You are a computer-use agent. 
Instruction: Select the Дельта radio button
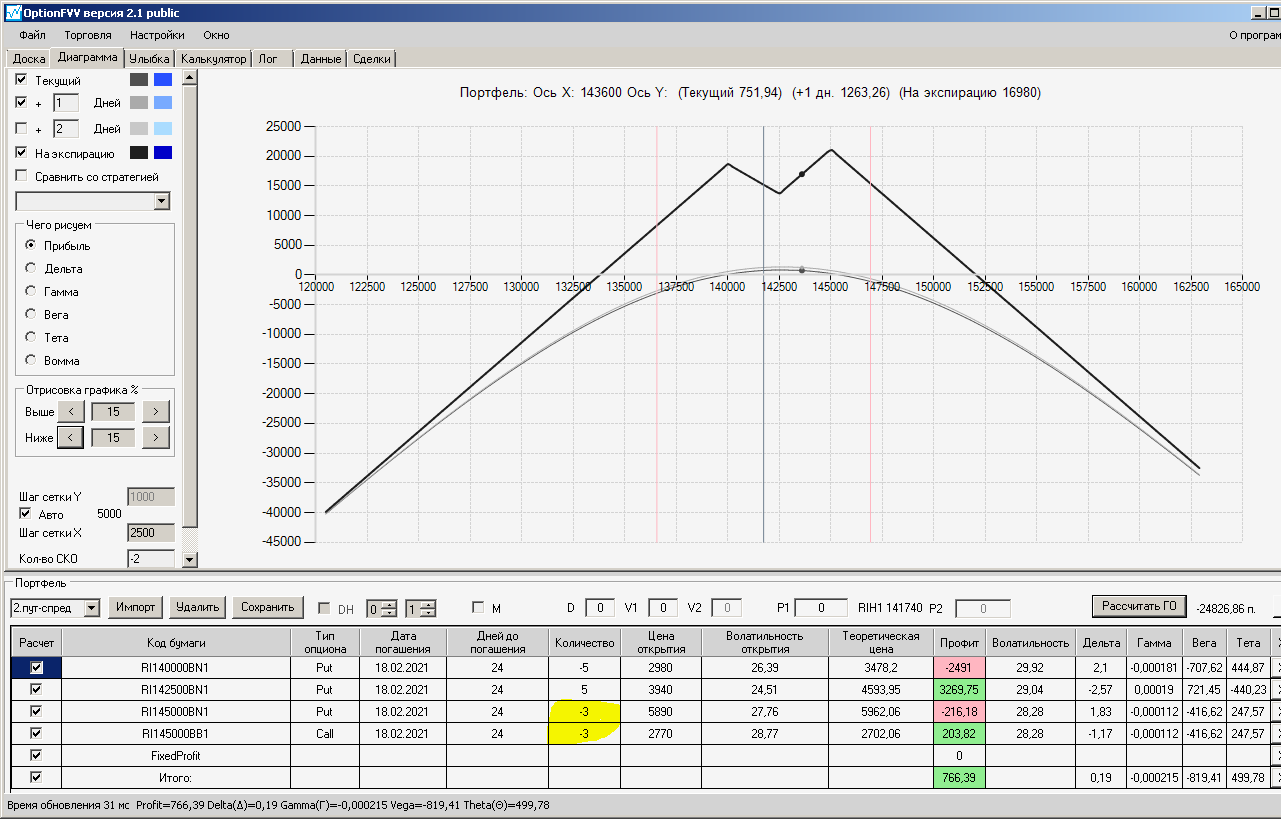pos(31,268)
